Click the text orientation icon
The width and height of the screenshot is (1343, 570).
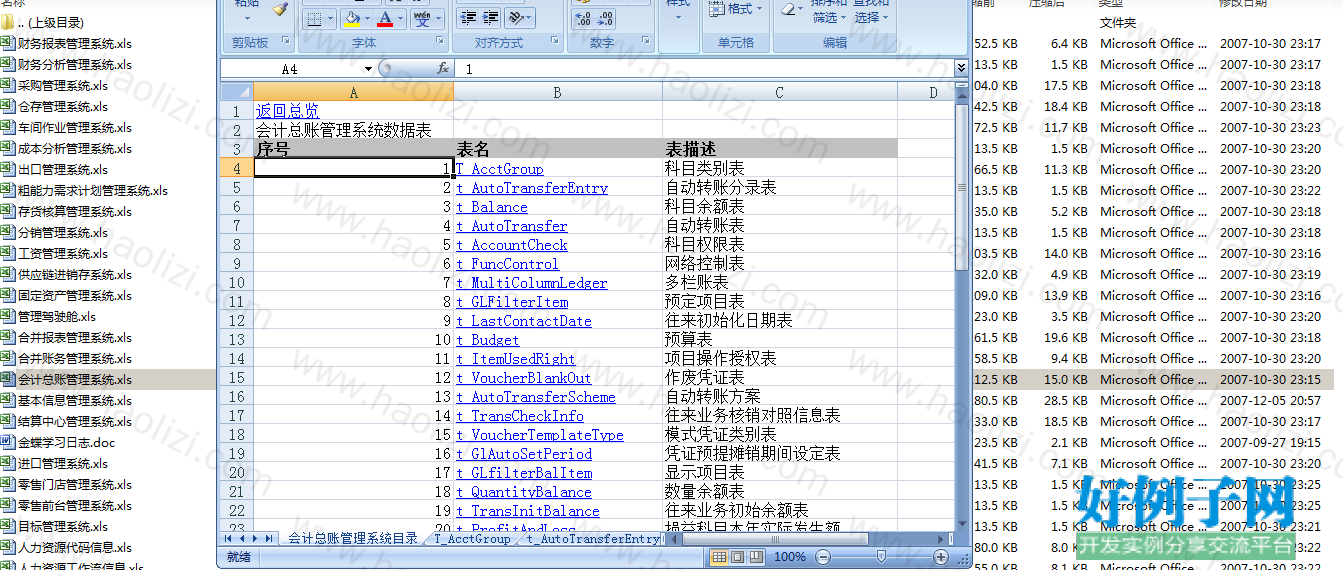(x=516, y=18)
